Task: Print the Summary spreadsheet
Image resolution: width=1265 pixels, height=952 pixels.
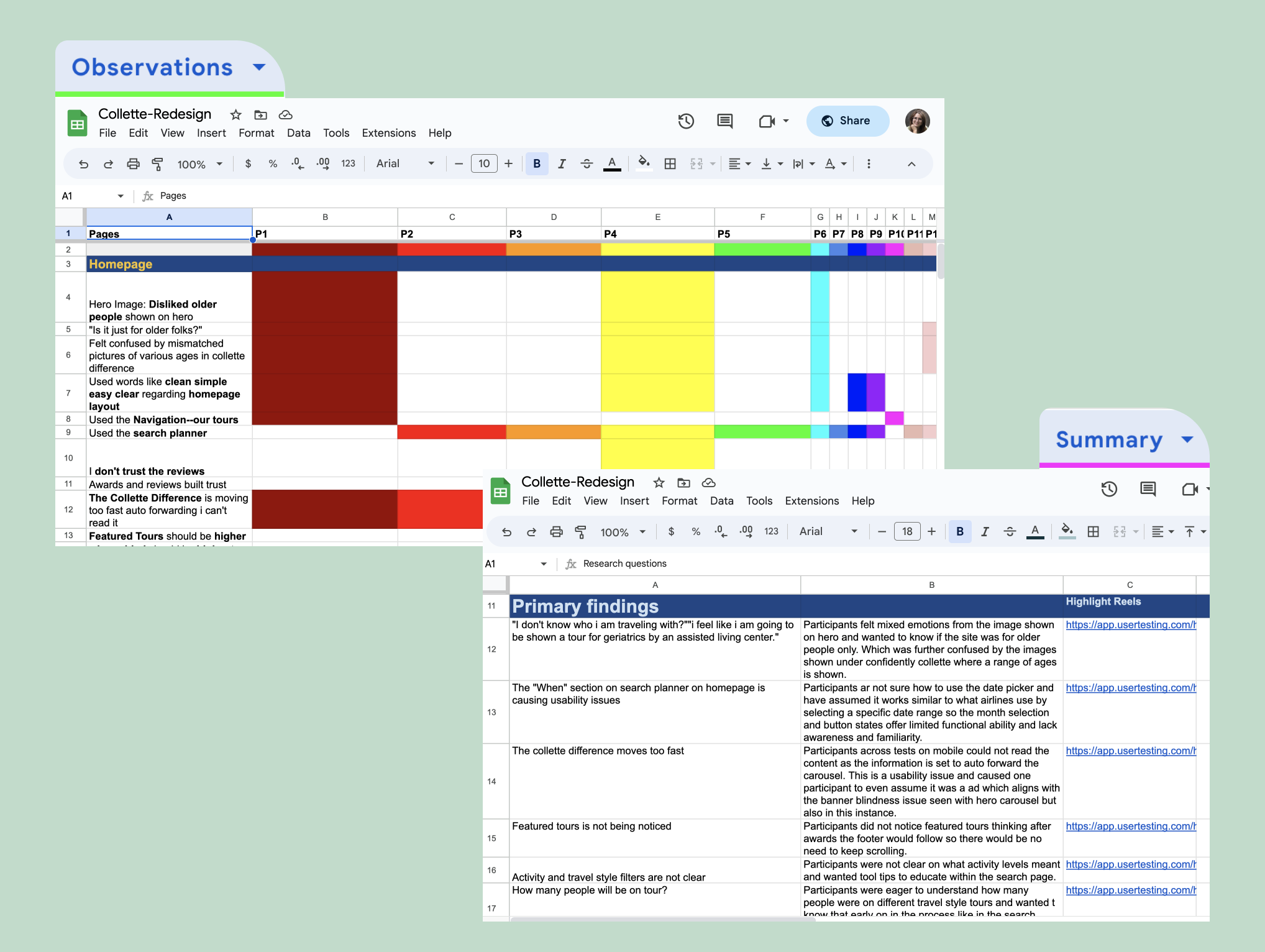Action: point(556,532)
